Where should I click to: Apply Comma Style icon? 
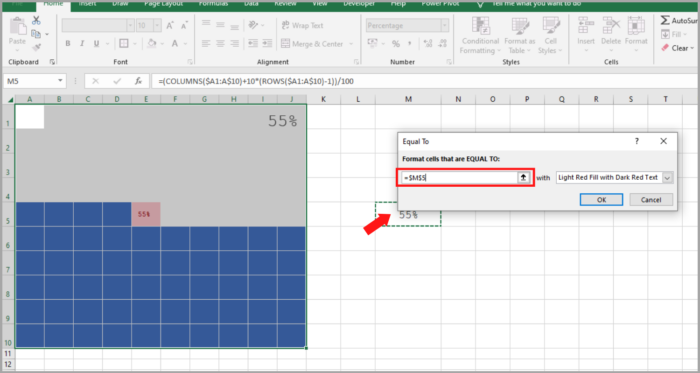tap(409, 44)
